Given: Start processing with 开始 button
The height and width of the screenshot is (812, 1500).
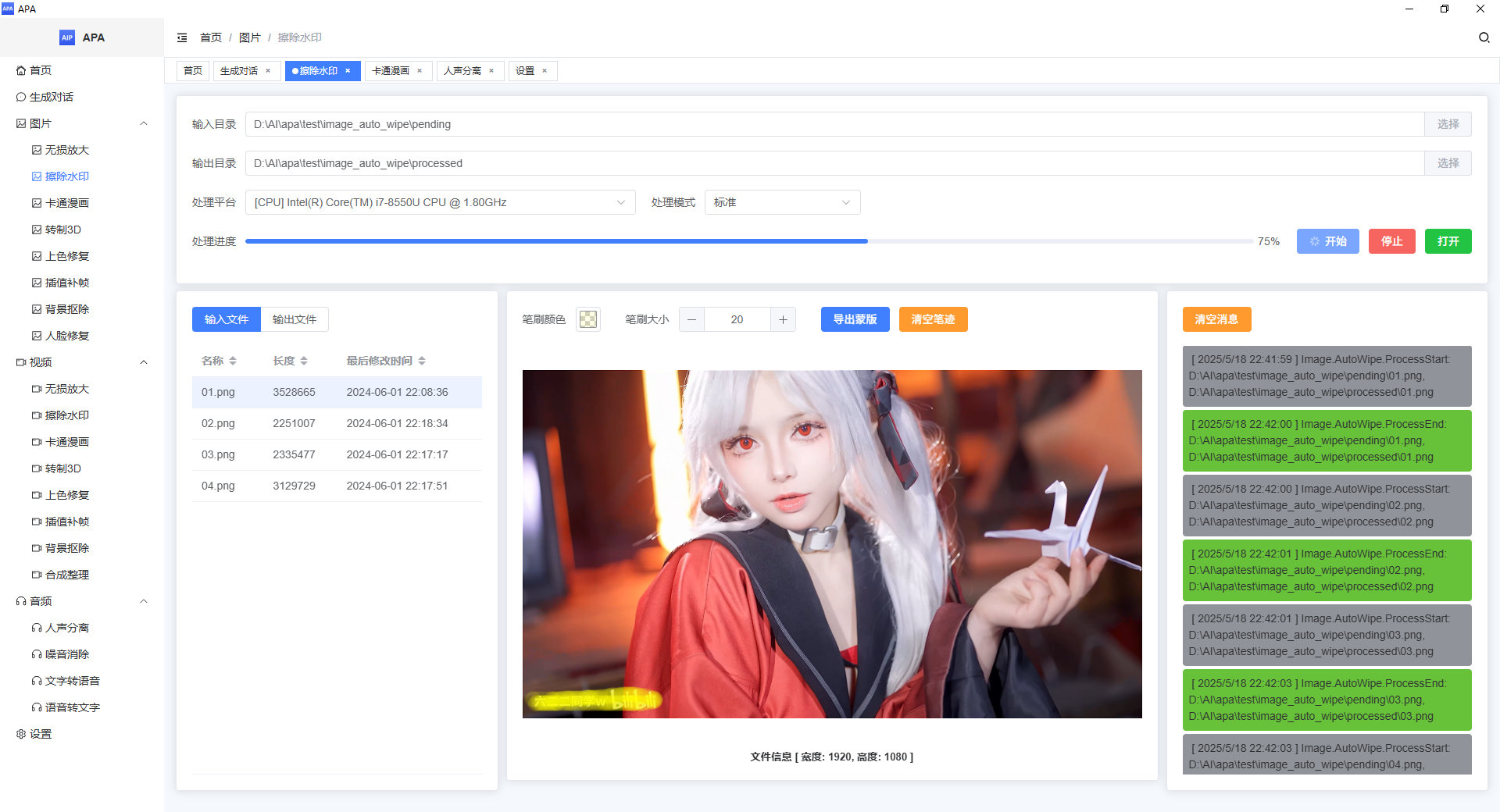Looking at the screenshot, I should click(1328, 241).
